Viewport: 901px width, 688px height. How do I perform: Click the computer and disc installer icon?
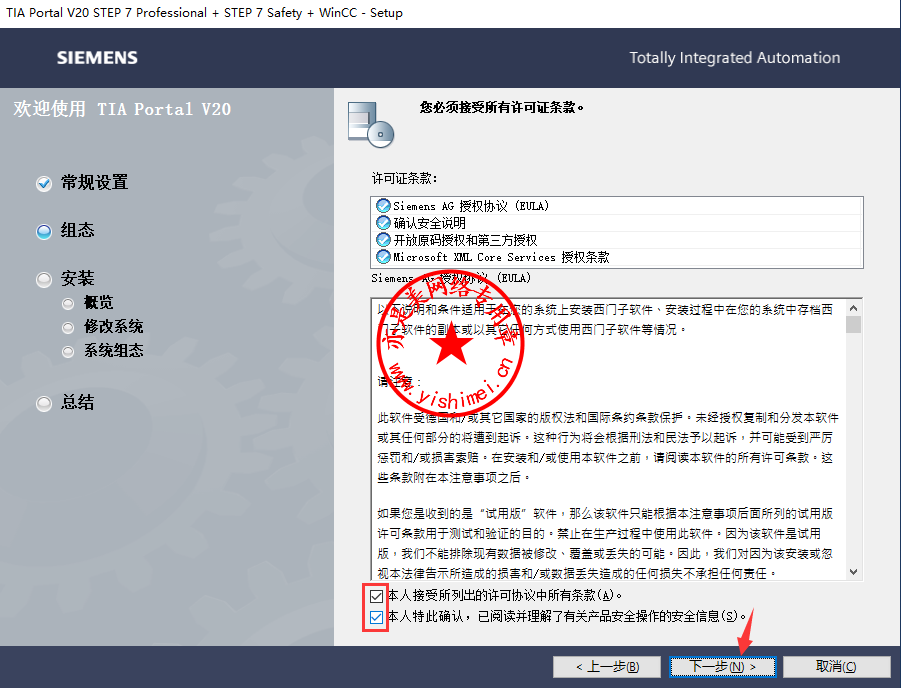point(371,124)
